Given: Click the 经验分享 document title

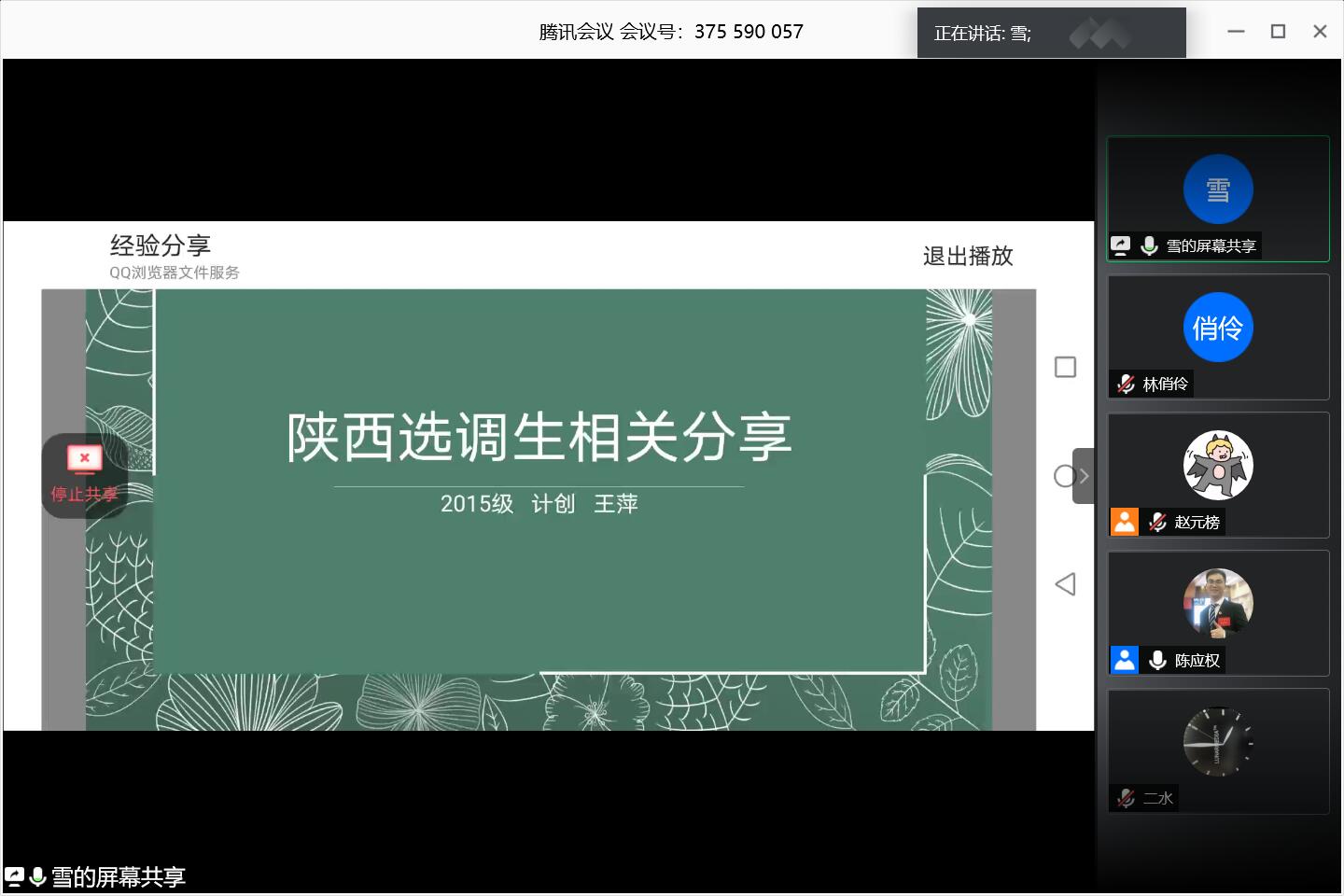Looking at the screenshot, I should 161,245.
